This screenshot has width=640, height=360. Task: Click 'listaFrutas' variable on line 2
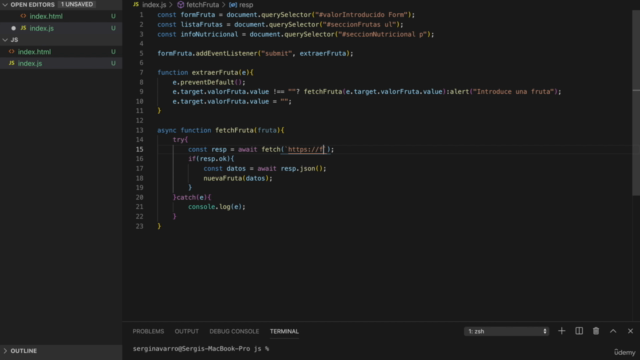click(x=202, y=24)
